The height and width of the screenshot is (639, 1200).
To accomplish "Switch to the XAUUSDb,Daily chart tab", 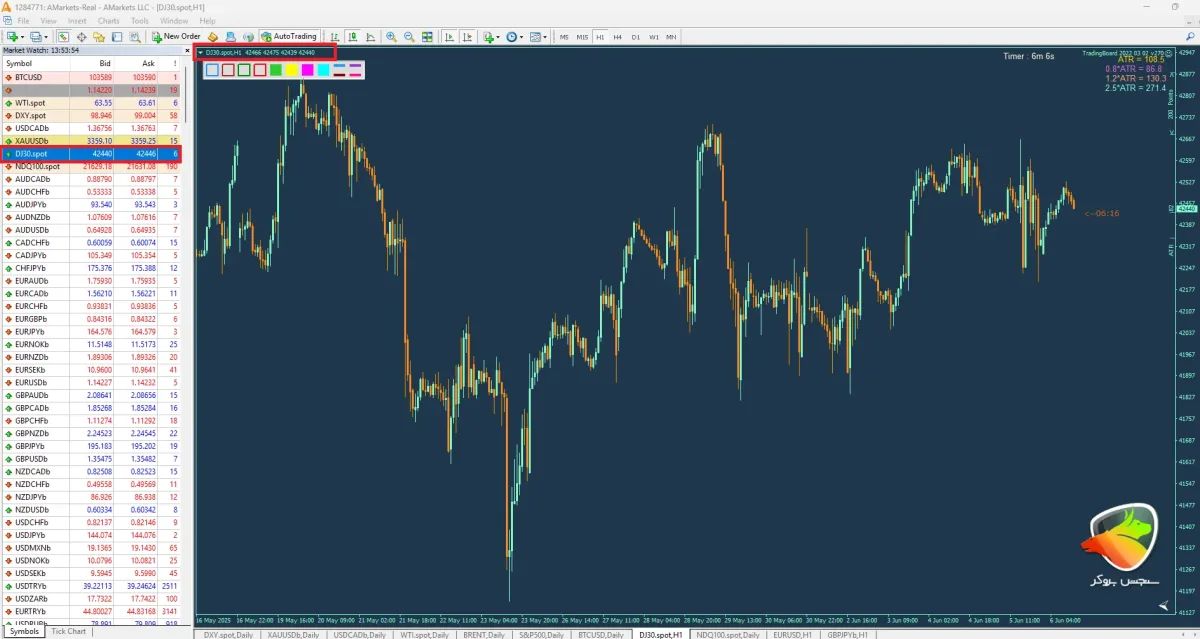I will (x=294, y=634).
